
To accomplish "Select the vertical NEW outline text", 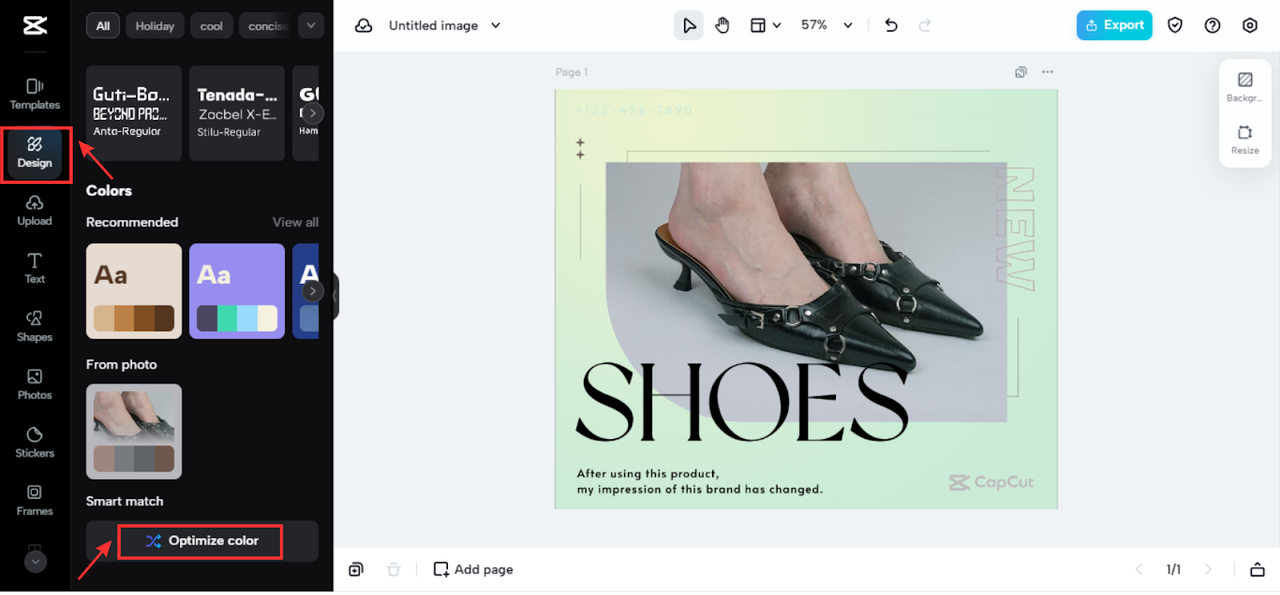I will pos(1015,229).
